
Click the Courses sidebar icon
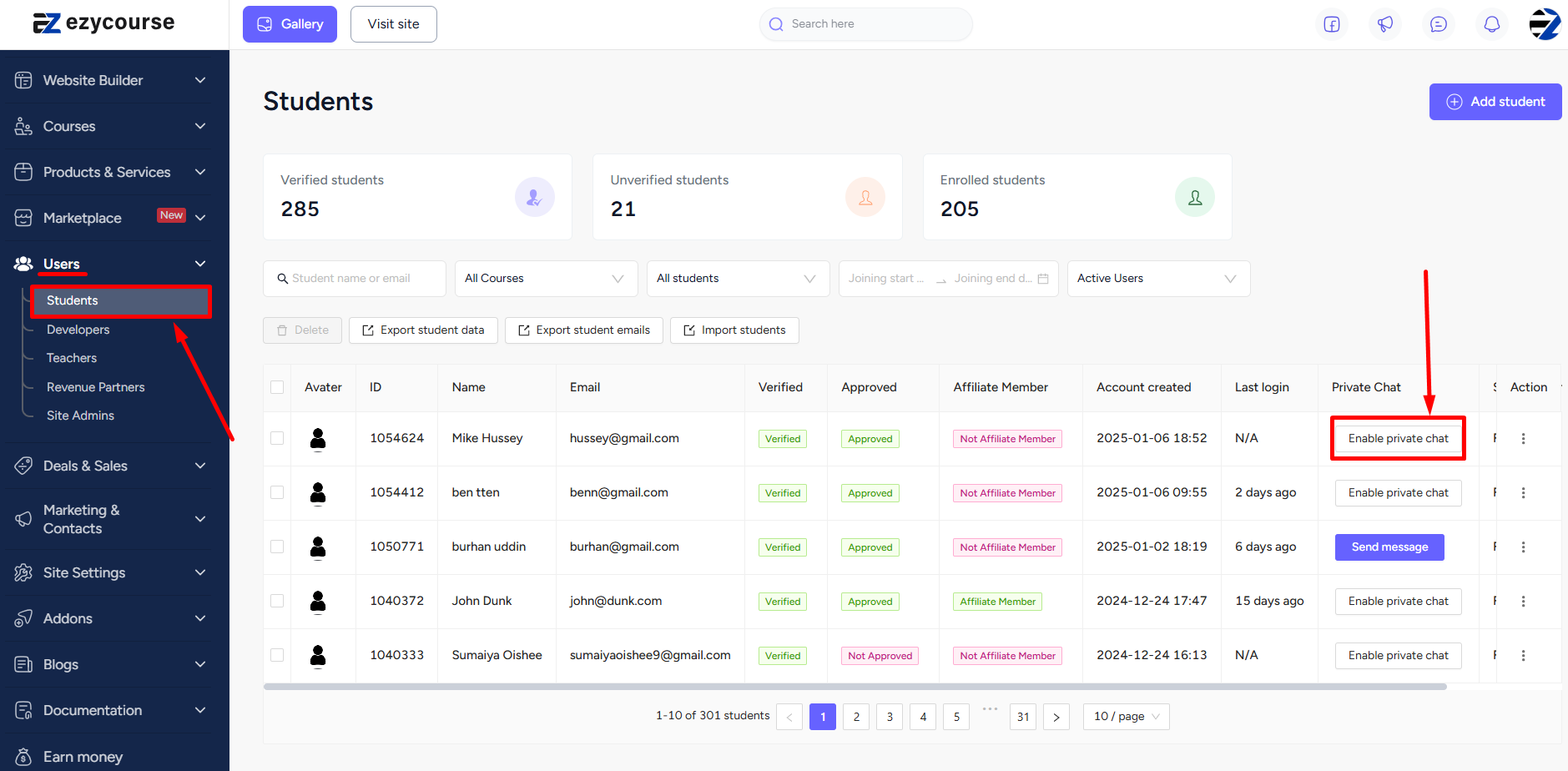pyautogui.click(x=23, y=126)
